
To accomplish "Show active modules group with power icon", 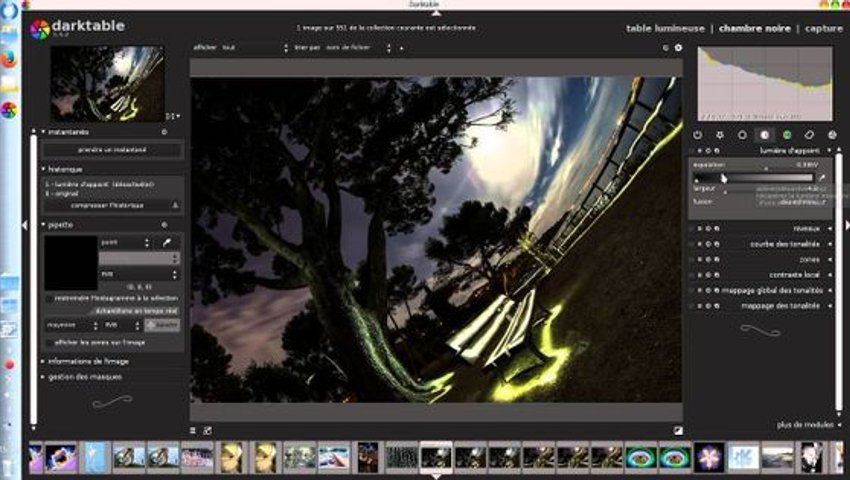I will (x=698, y=135).
